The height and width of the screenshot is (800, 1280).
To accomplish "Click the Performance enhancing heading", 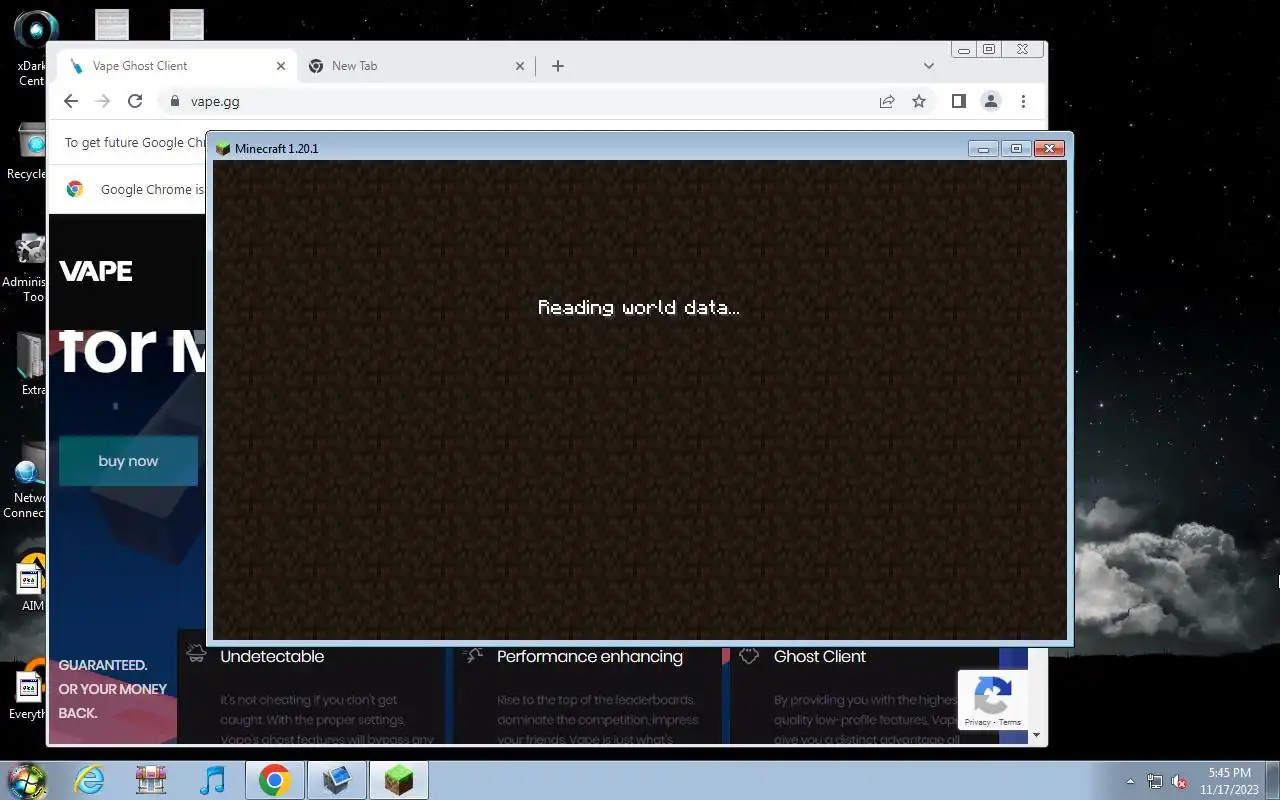I will click(590, 657).
